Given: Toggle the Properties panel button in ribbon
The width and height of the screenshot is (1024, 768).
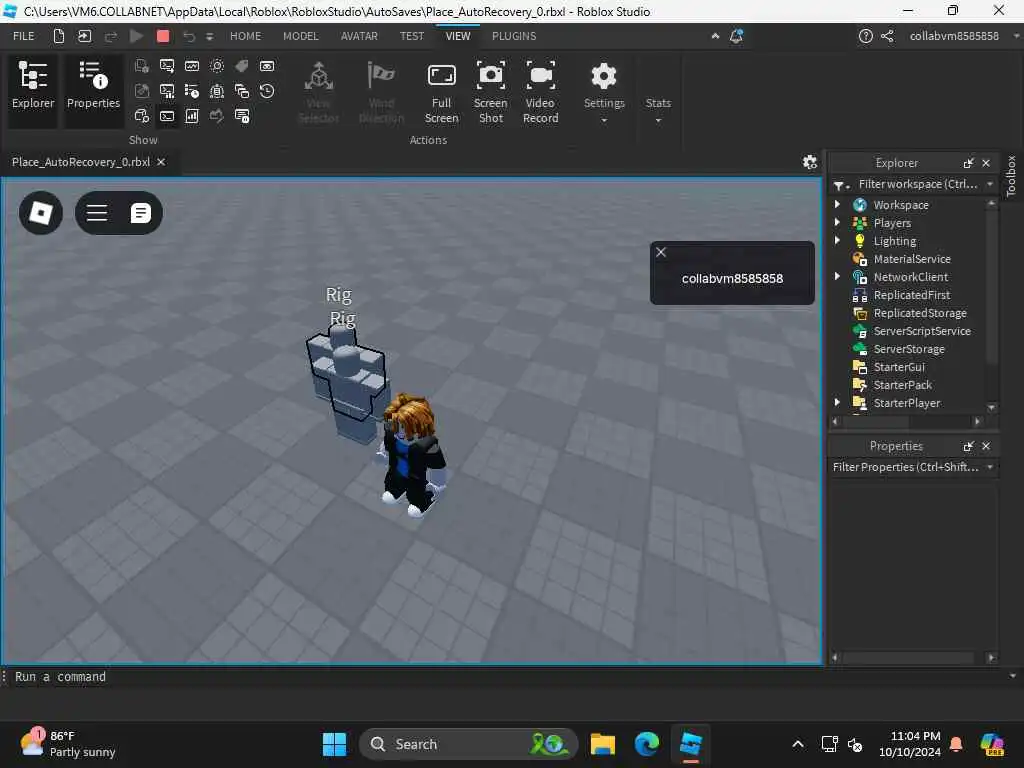Looking at the screenshot, I should [x=93, y=89].
